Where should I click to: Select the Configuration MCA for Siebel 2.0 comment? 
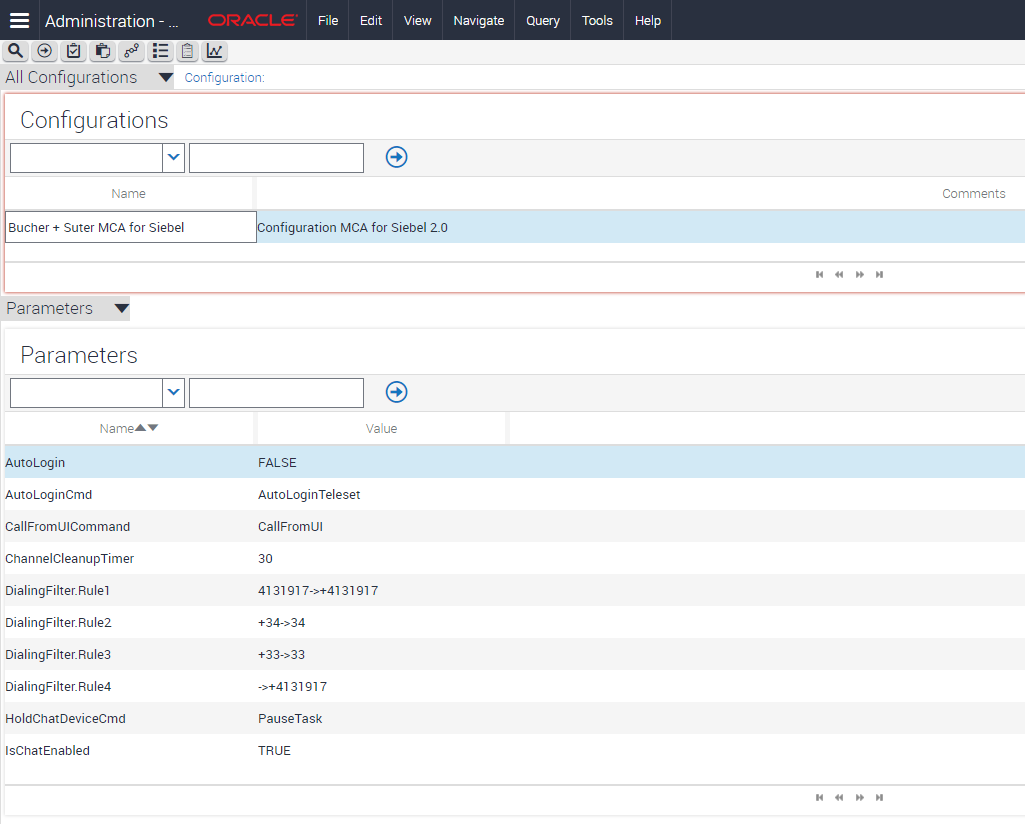point(352,227)
